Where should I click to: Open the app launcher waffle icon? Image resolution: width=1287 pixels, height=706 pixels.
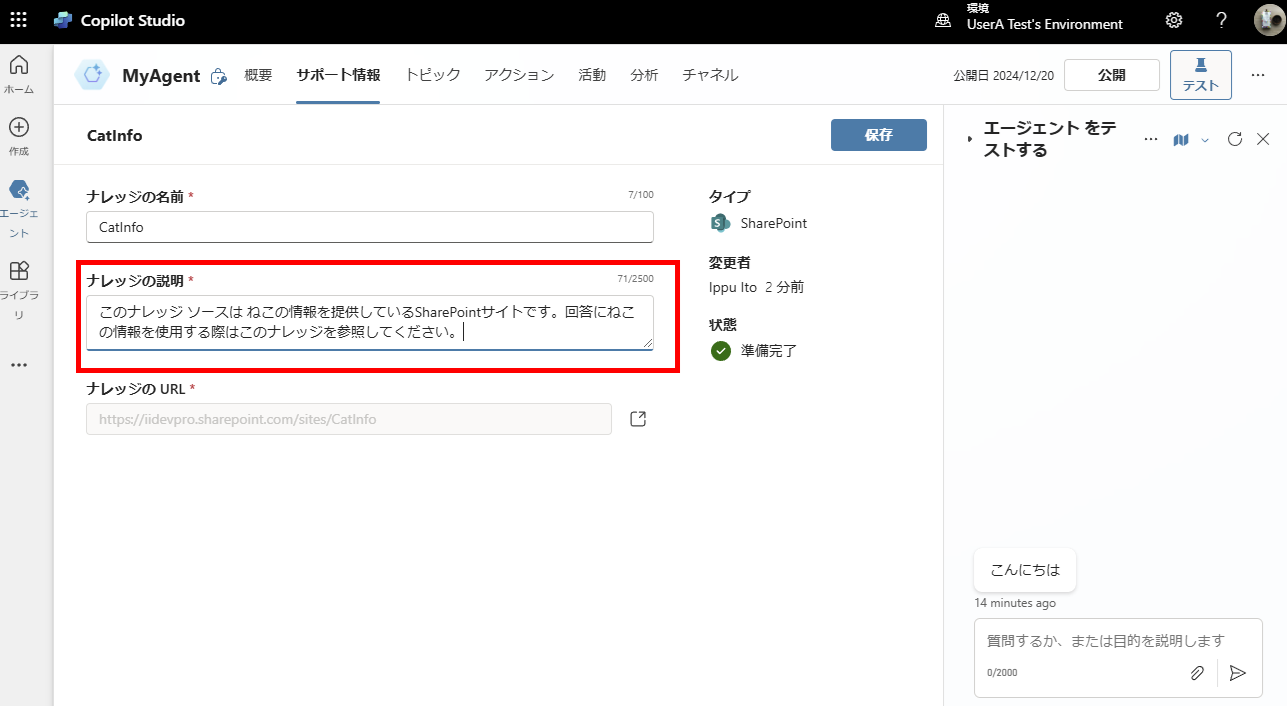click(18, 20)
